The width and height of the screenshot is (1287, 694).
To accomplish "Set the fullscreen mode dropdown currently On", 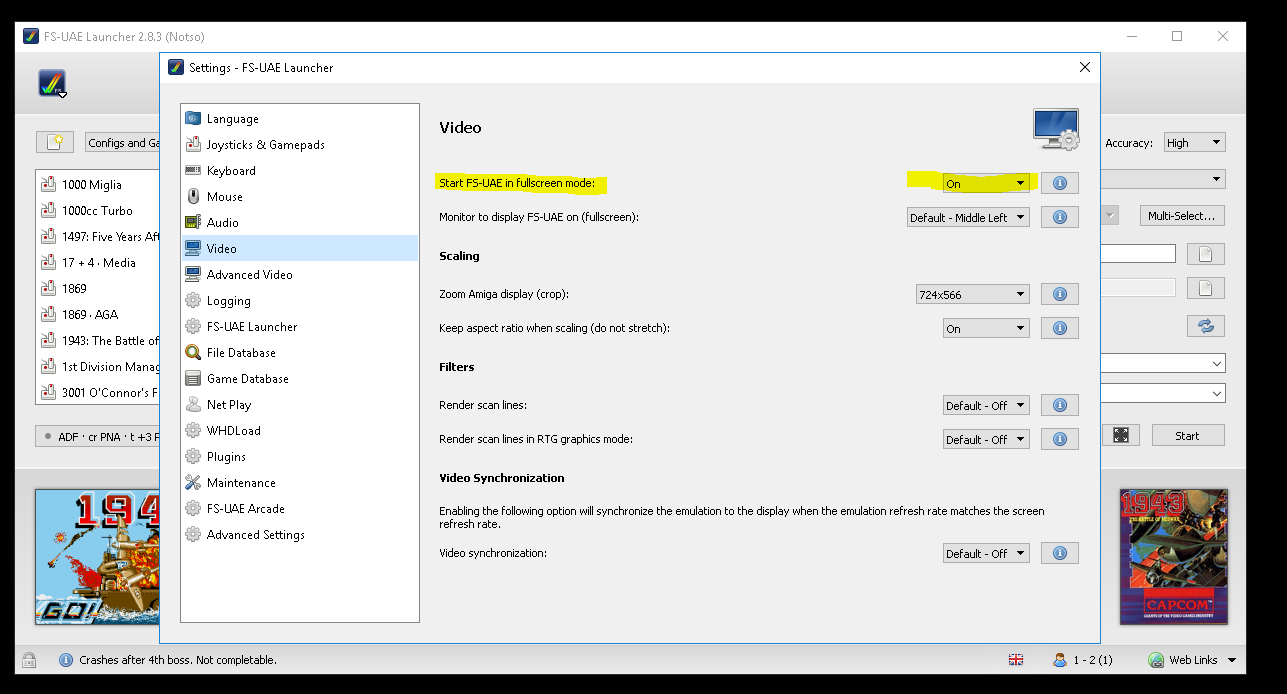I will (x=986, y=183).
